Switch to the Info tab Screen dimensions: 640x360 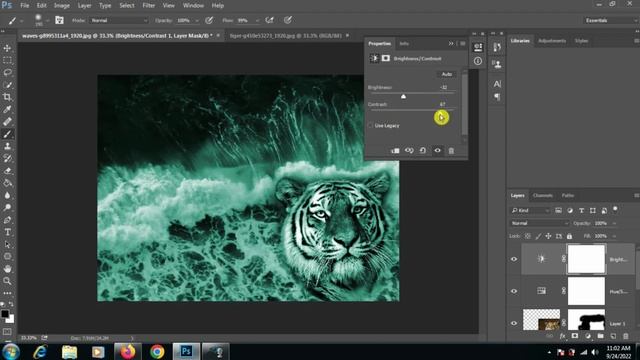(404, 44)
